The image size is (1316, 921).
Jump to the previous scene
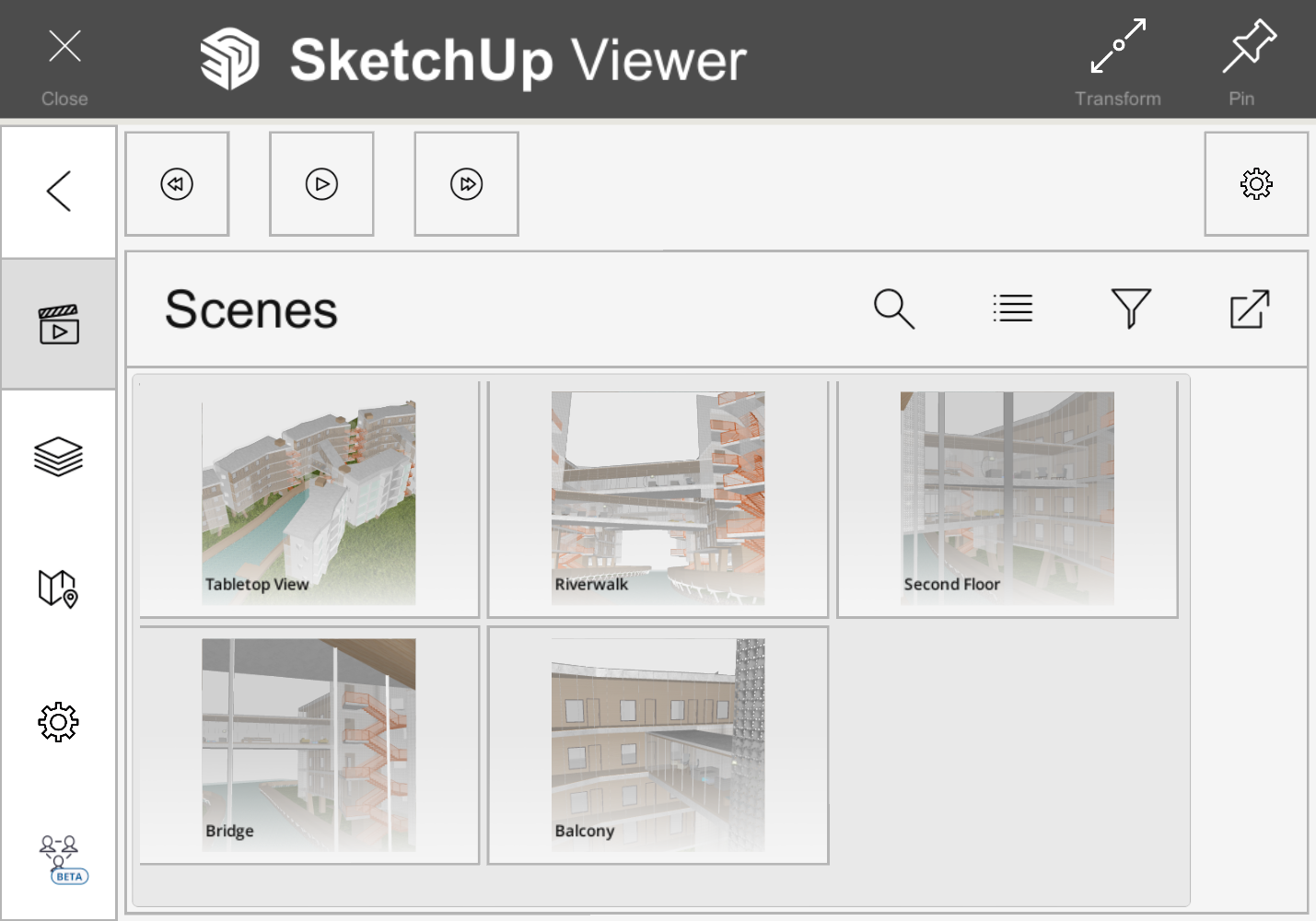177,184
